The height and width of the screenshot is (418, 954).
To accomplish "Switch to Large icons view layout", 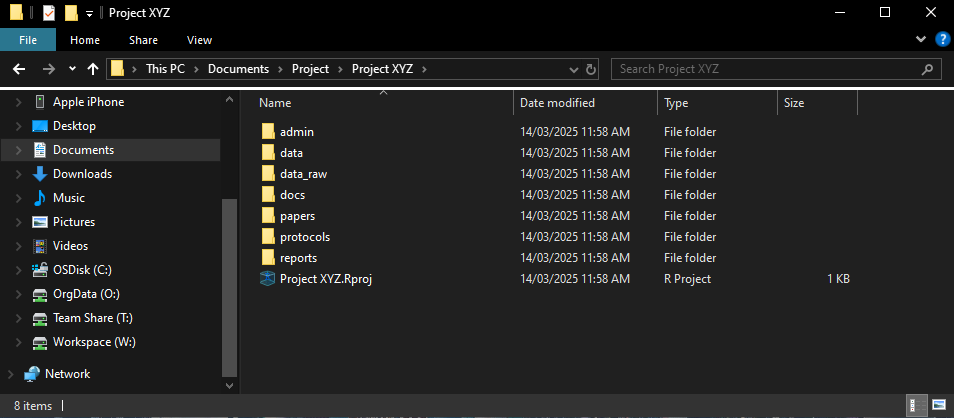I will click(938, 406).
